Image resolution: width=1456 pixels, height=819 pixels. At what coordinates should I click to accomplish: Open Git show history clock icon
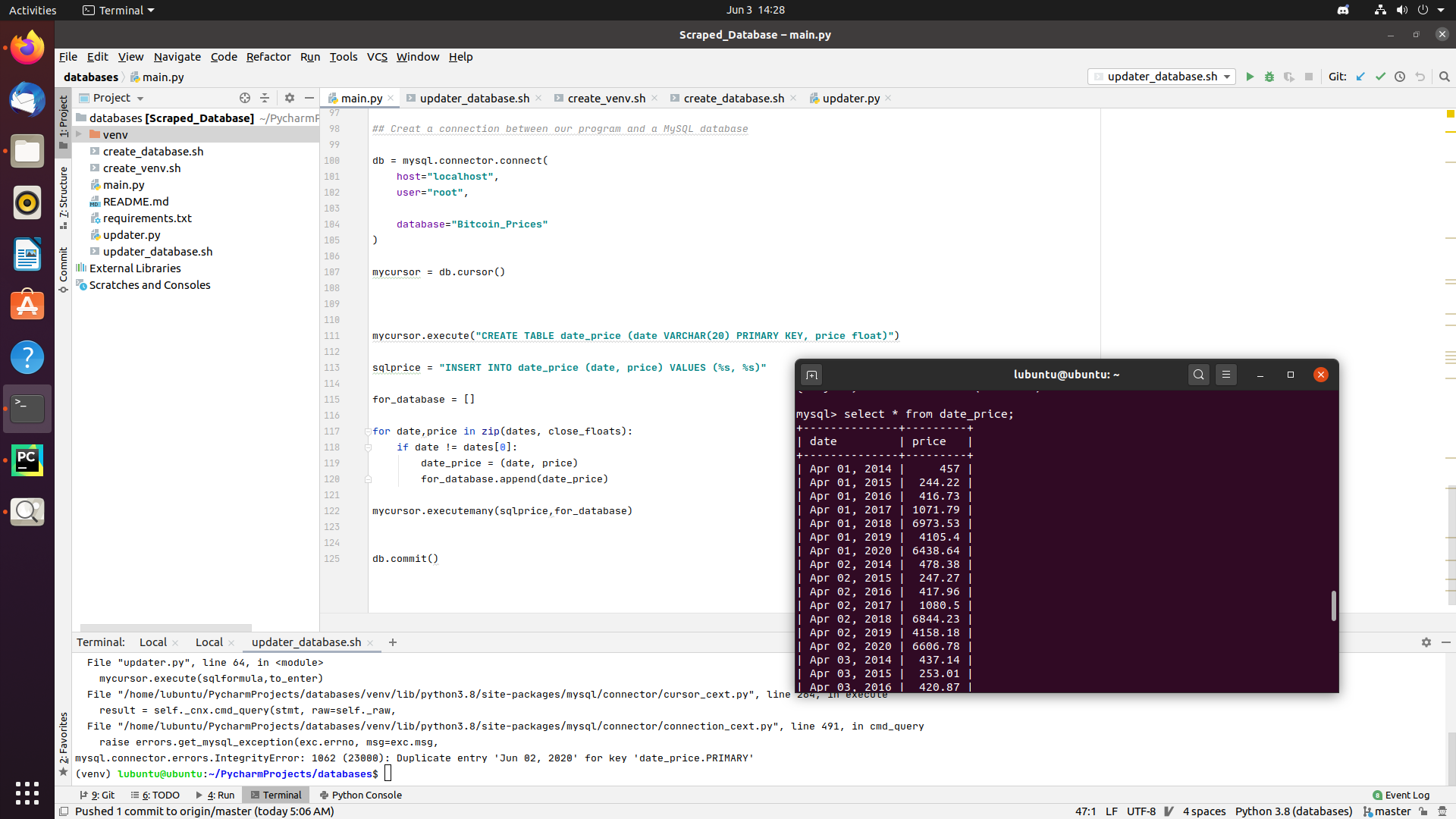point(1400,77)
